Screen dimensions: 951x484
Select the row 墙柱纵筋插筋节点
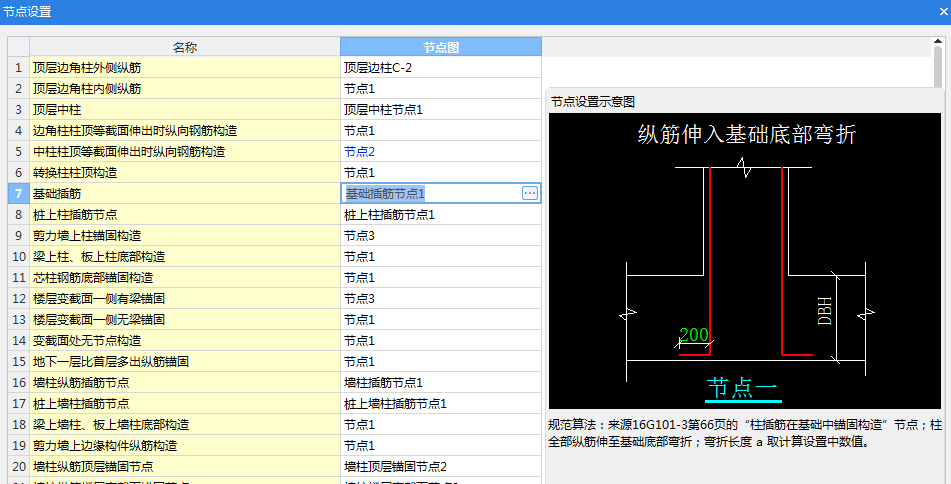[x=185, y=383]
